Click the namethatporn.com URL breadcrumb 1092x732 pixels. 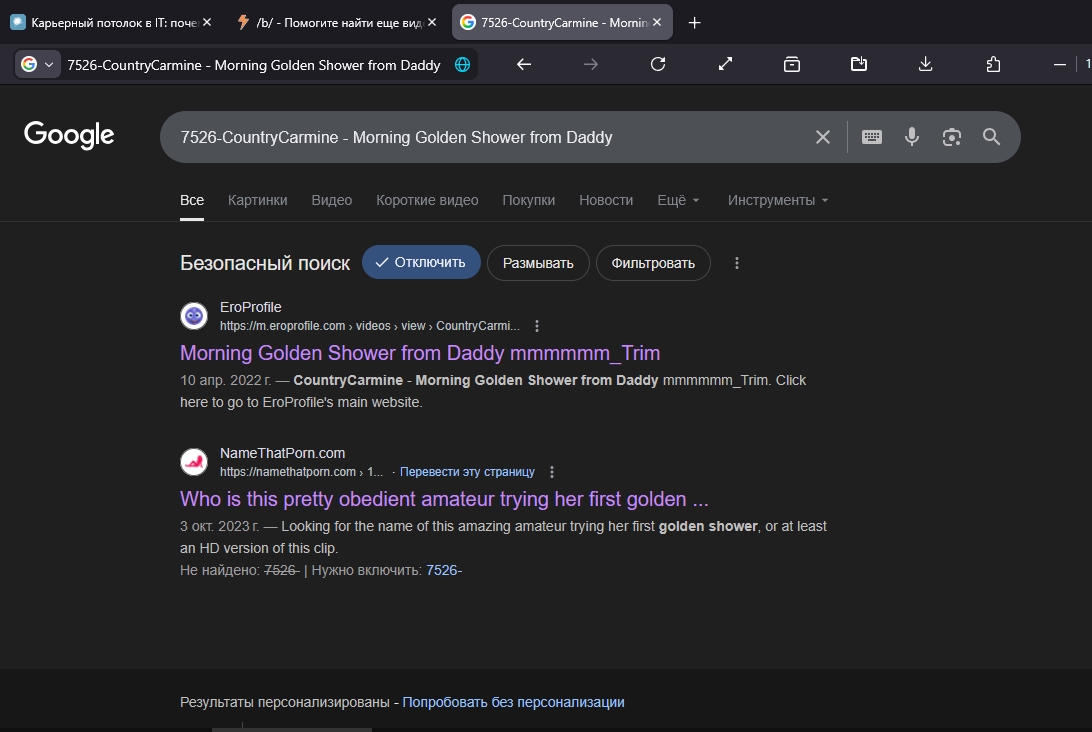(302, 472)
